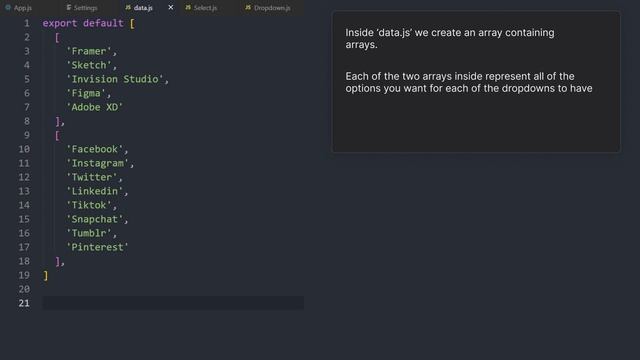The width and height of the screenshot is (640, 360).
Task: Click the 'Tiktok' string
Action: [89, 205]
